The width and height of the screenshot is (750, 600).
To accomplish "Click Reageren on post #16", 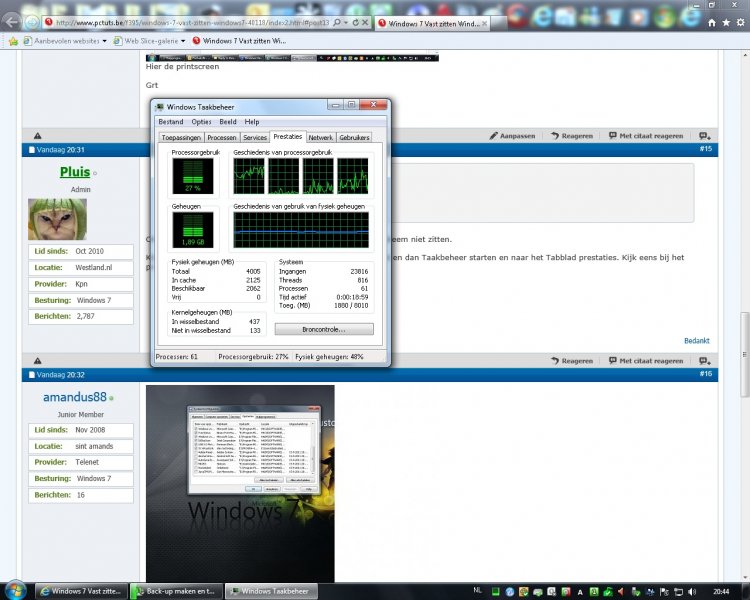I will pyautogui.click(x=572, y=361).
